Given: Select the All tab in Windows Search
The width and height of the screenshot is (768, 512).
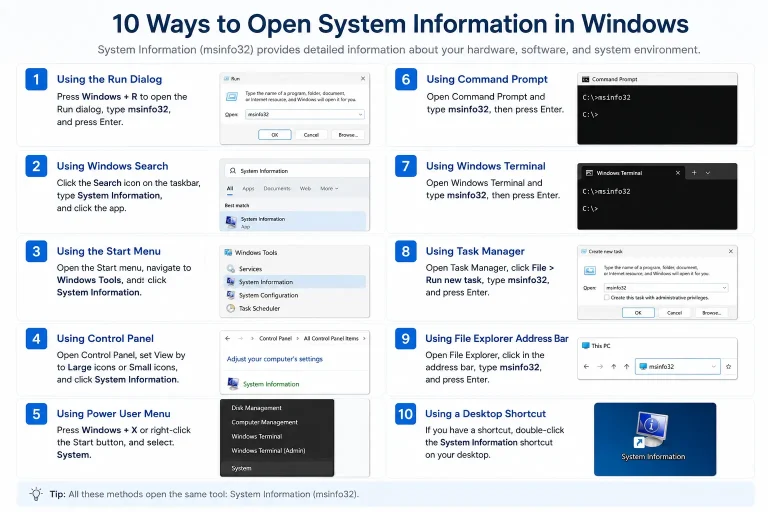Looking at the screenshot, I should point(230,189).
